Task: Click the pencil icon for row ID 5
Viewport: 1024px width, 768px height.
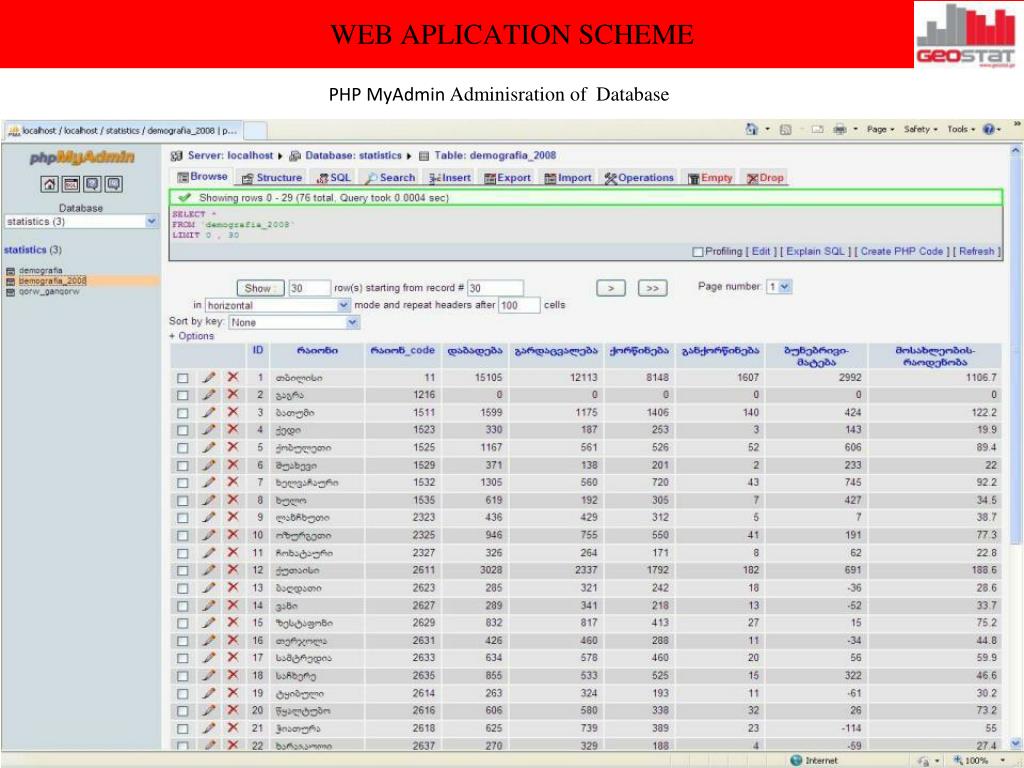Action: coord(208,448)
